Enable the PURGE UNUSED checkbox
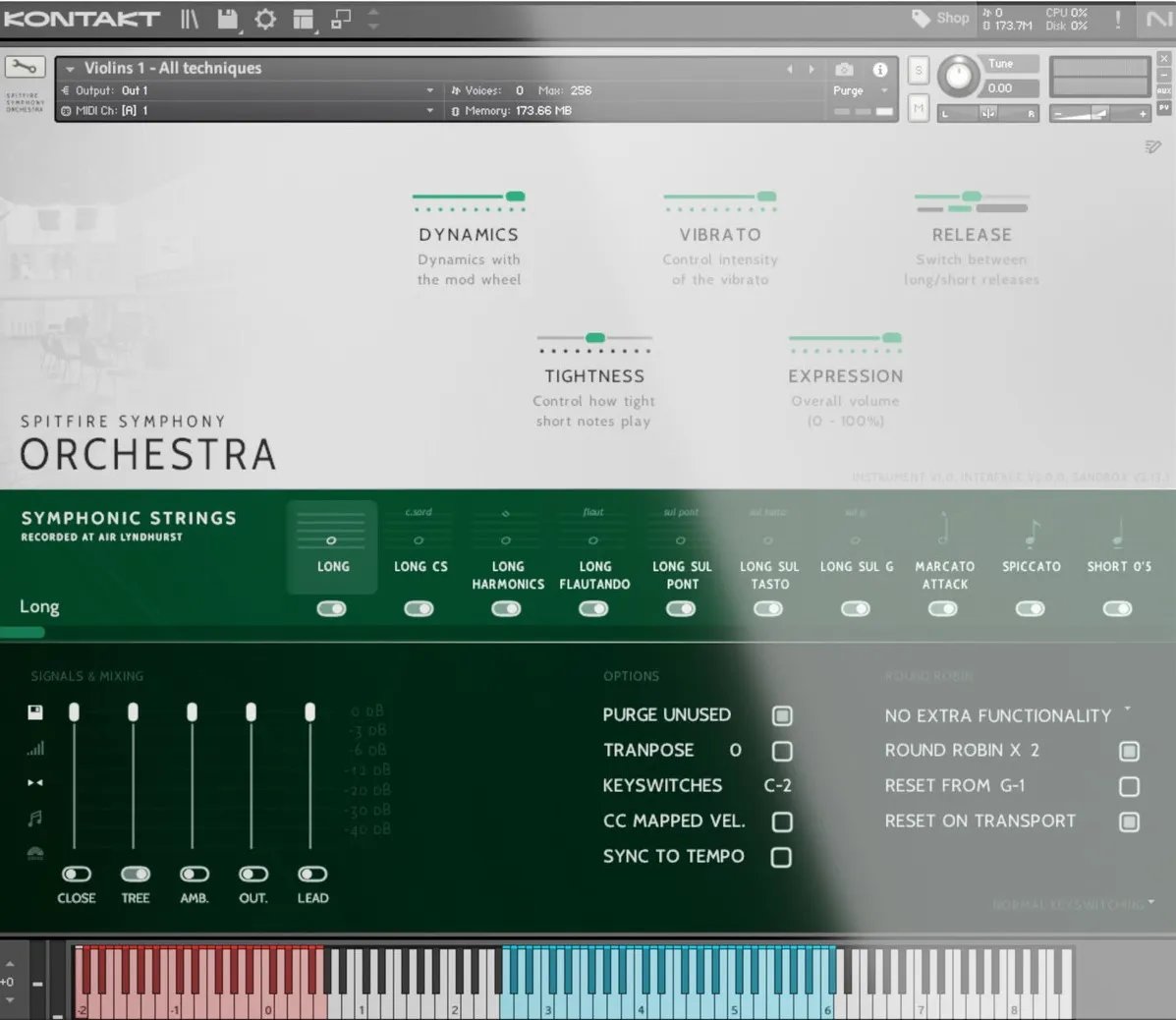Screen dimensions: 1176x1020 coord(781,715)
